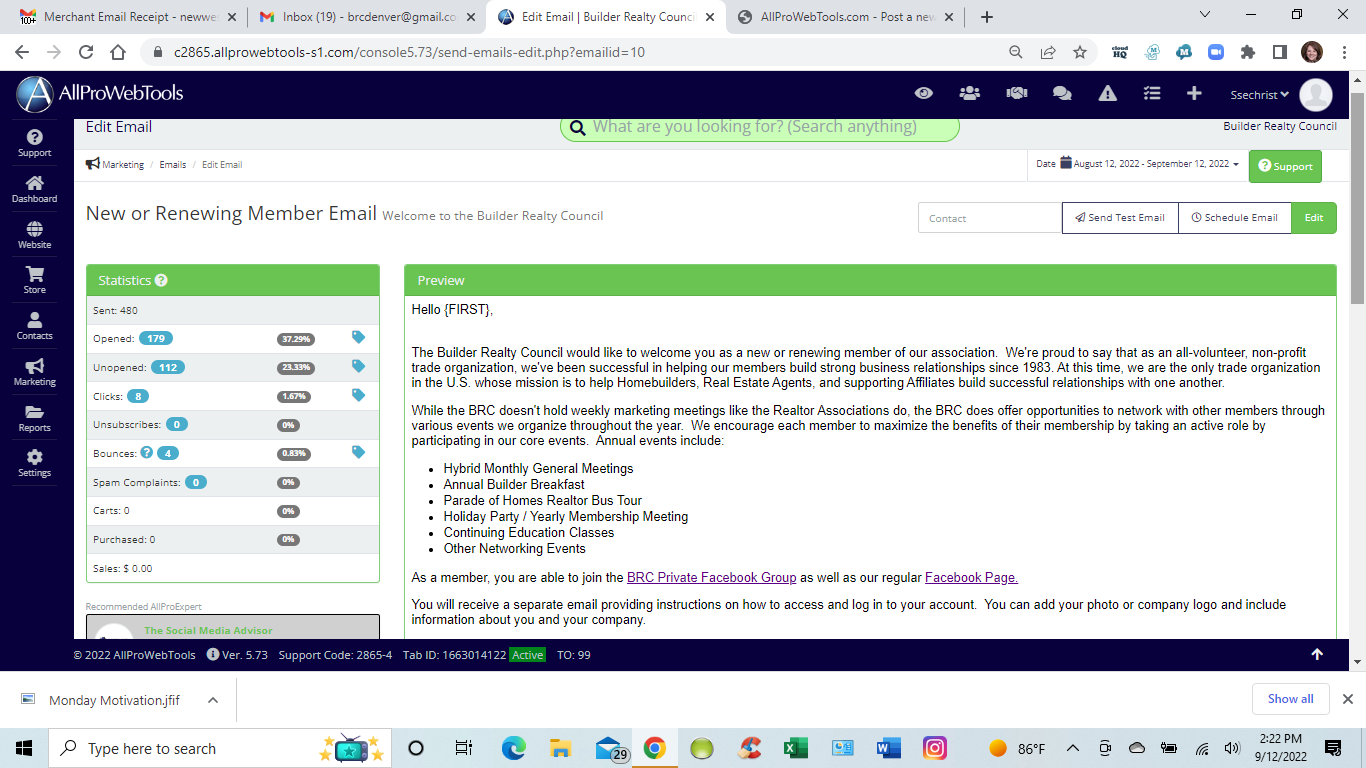The width and height of the screenshot is (1366, 768).
Task: Click the group people icon in the top bar
Action: pyautogui.click(x=969, y=93)
